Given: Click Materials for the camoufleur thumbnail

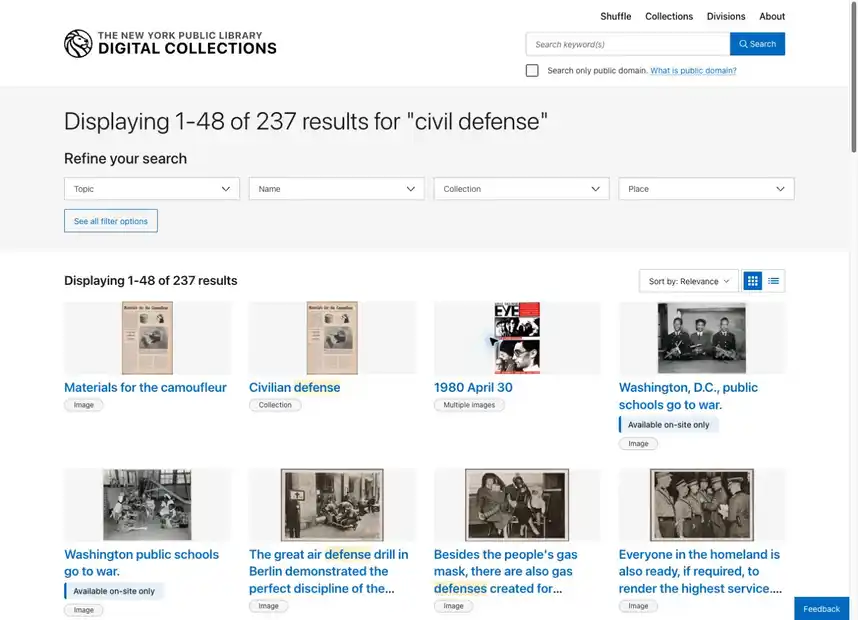Looking at the screenshot, I should pos(147,338).
